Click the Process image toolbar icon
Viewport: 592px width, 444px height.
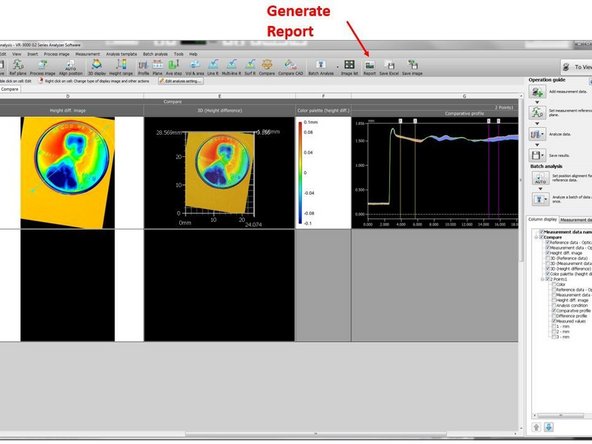pyautogui.click(x=43, y=67)
